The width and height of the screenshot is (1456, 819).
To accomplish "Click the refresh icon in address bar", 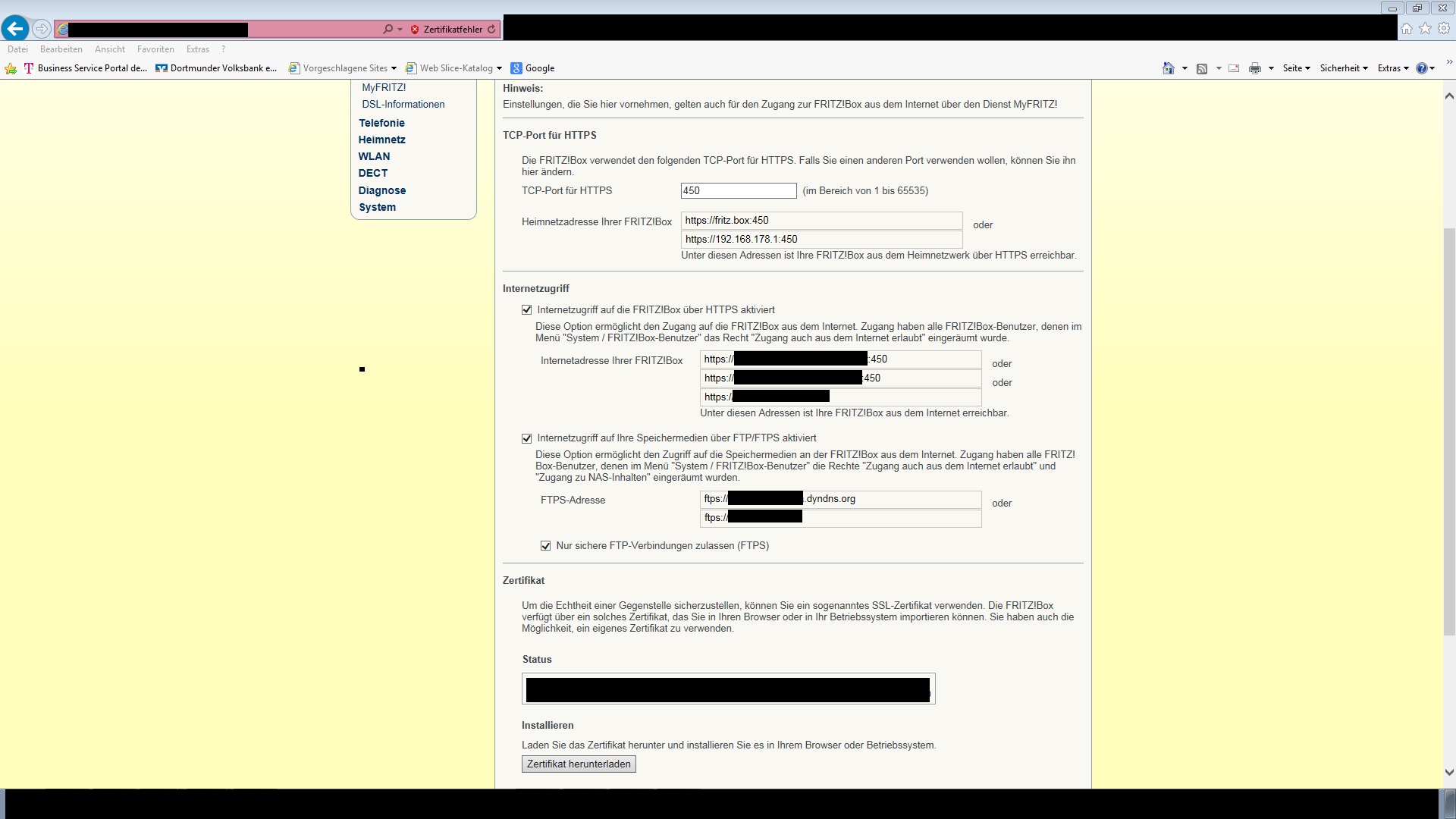I will click(491, 30).
